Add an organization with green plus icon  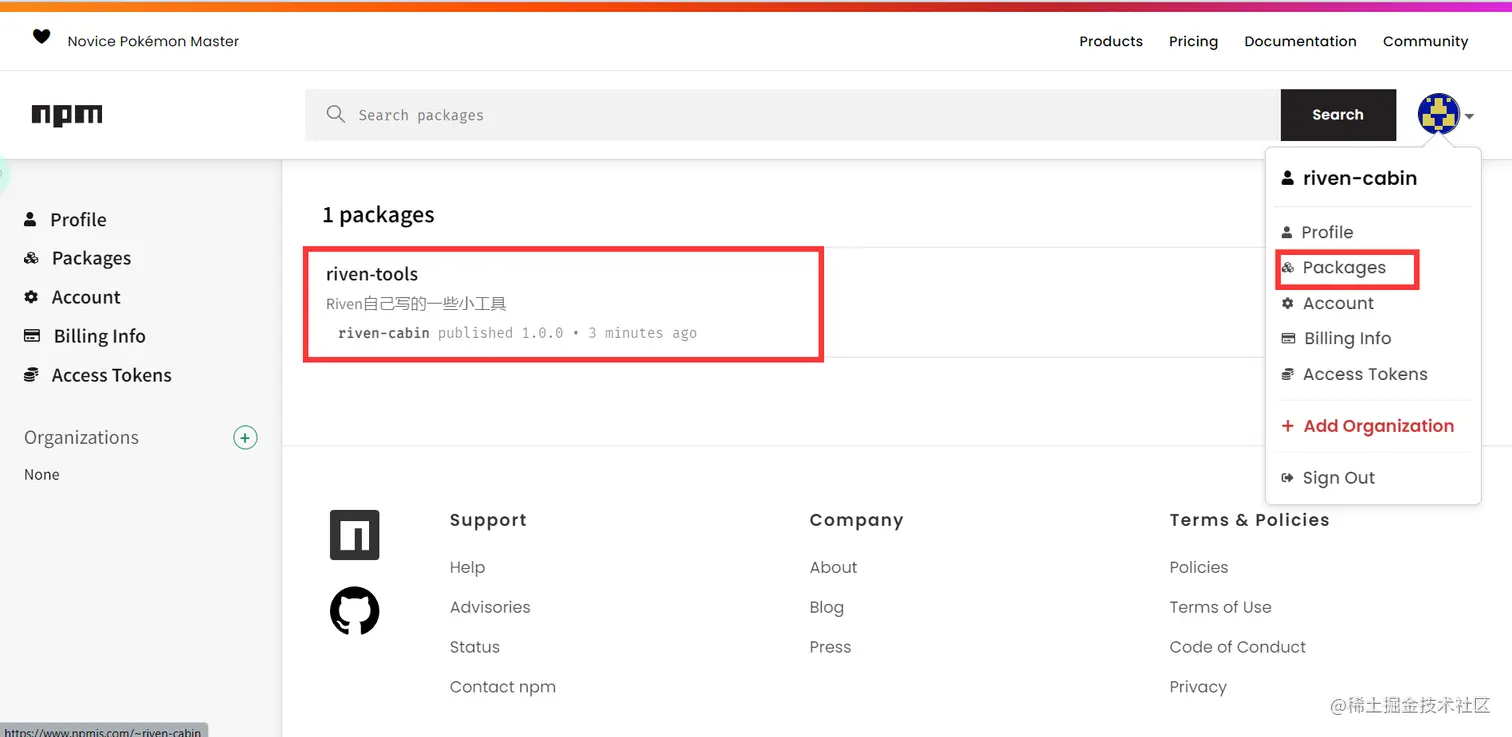245,437
